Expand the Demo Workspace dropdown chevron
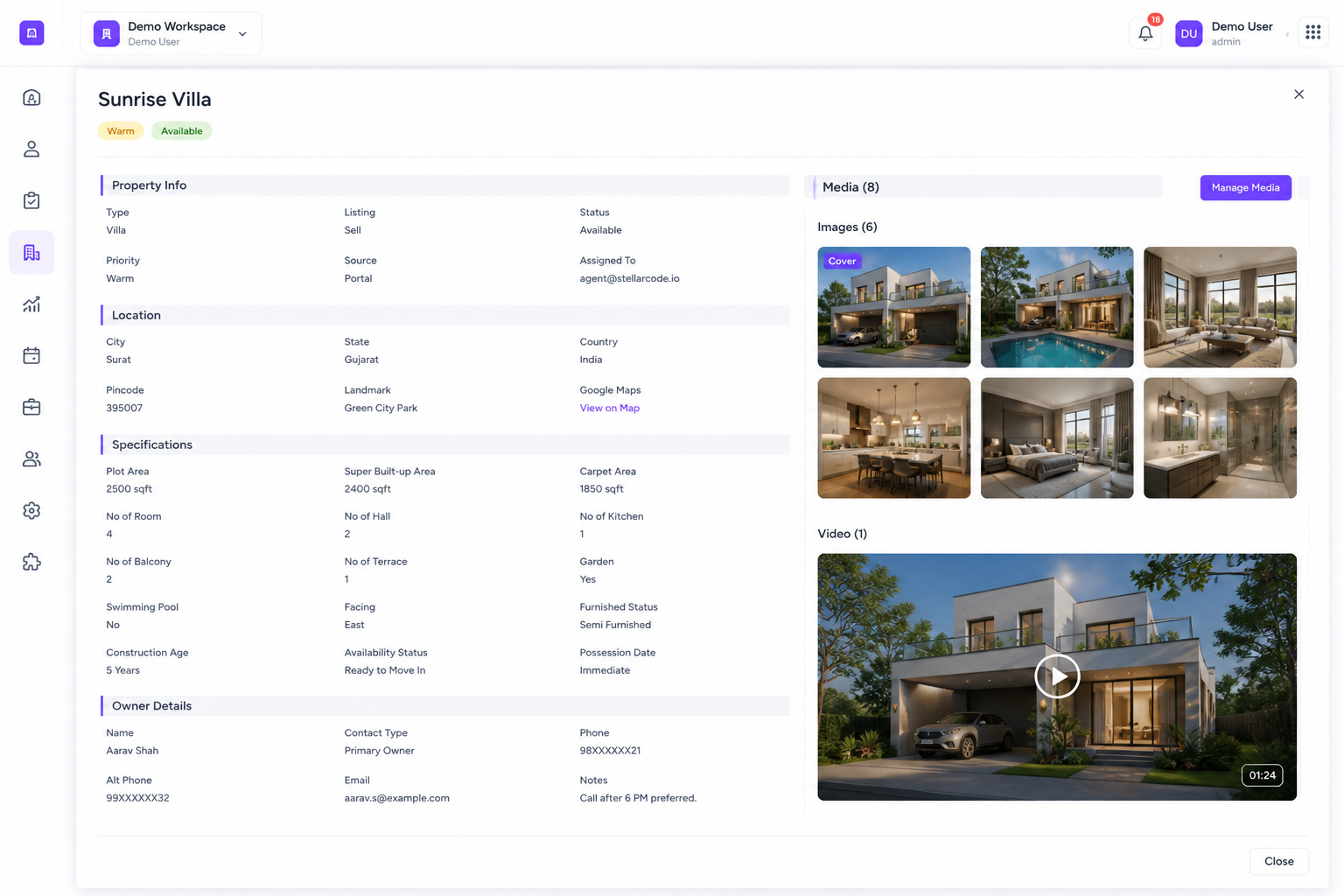 point(242,34)
